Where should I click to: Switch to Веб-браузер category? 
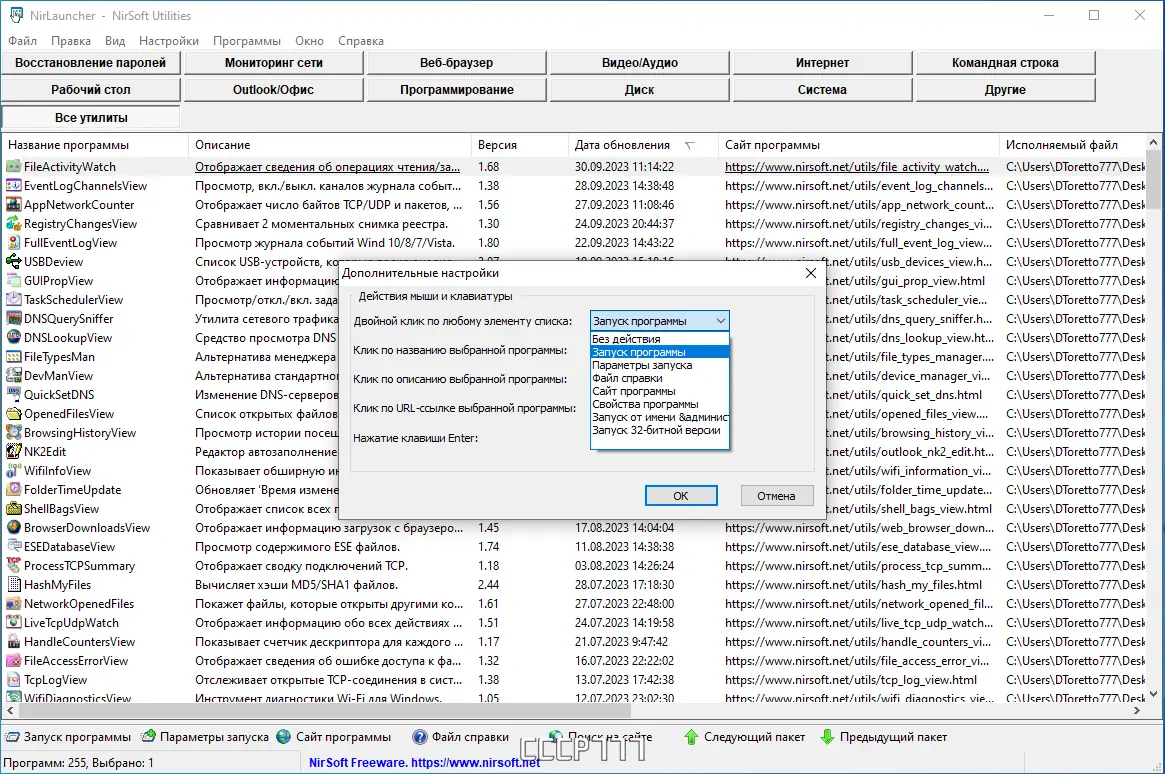456,62
